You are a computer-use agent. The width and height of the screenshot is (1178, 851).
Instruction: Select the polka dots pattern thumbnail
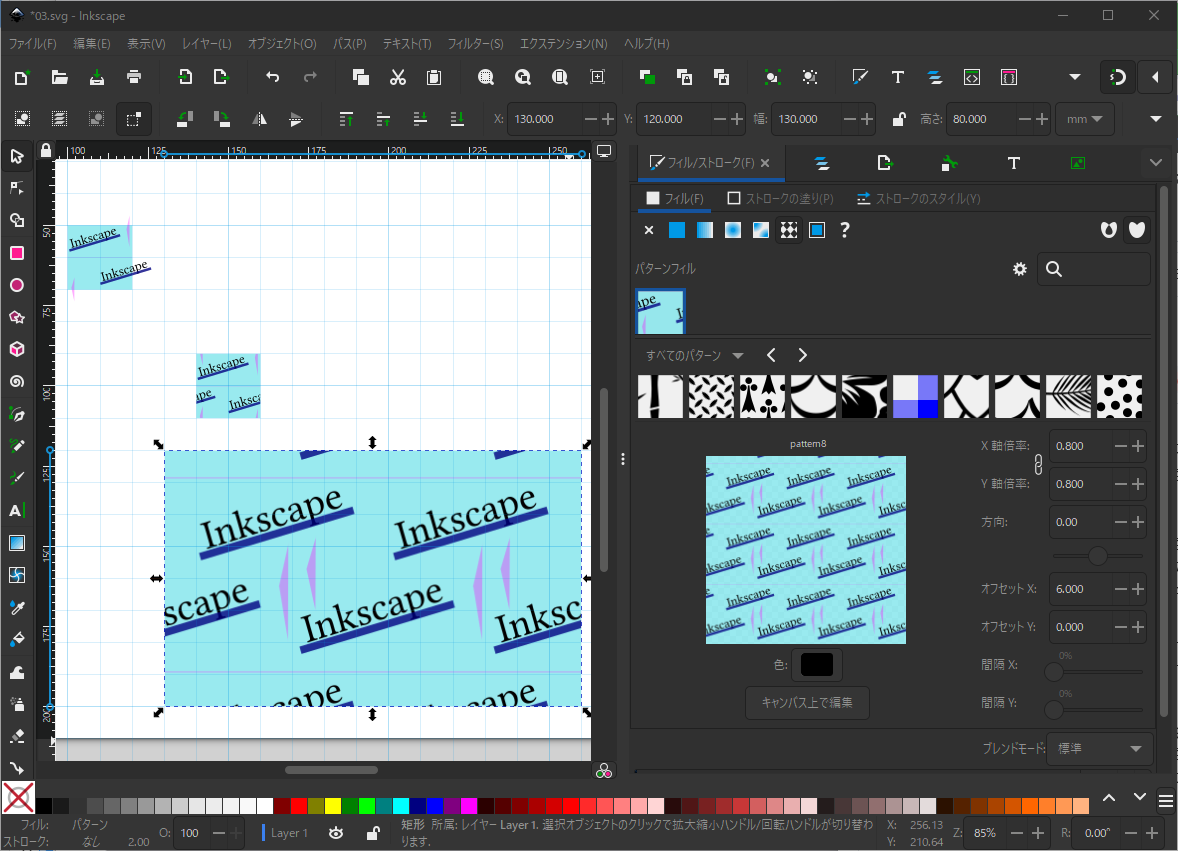coord(1119,397)
